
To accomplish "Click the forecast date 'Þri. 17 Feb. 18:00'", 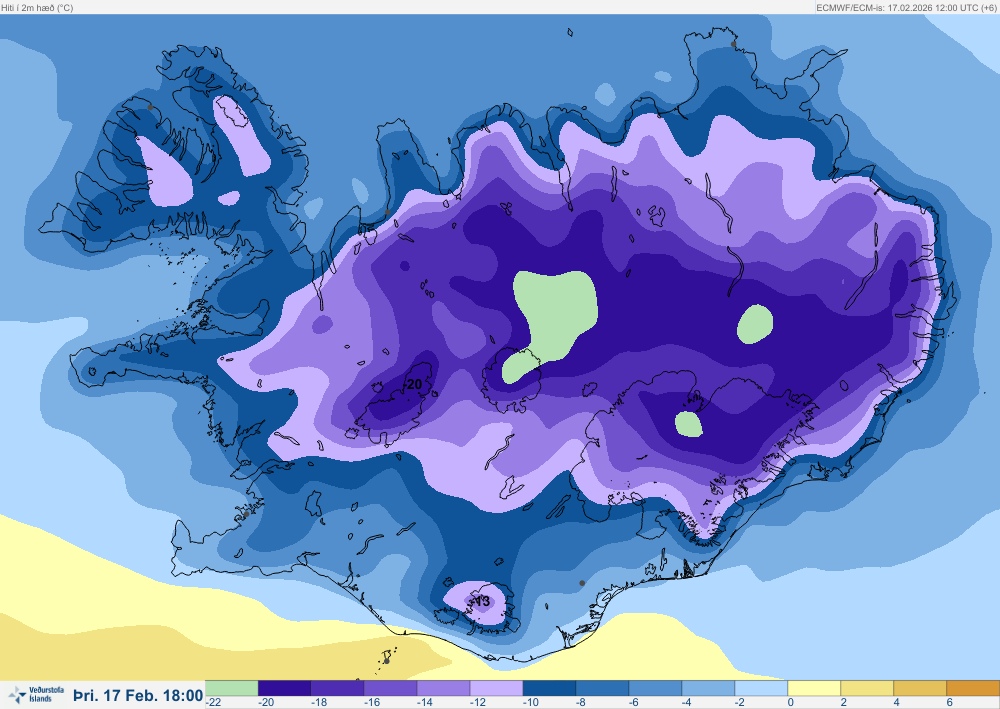I will pos(138,695).
